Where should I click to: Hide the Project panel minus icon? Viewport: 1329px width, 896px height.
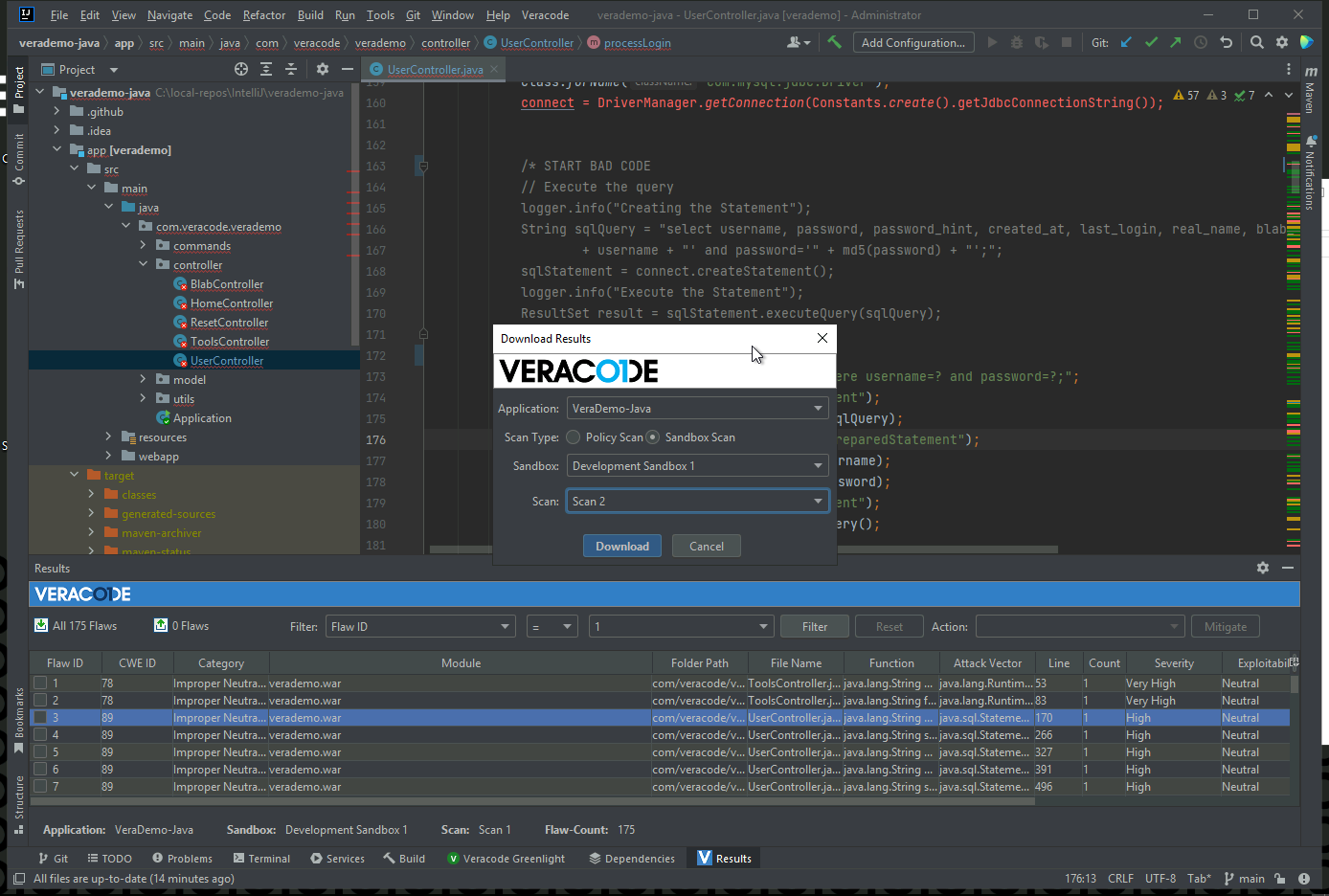point(348,69)
